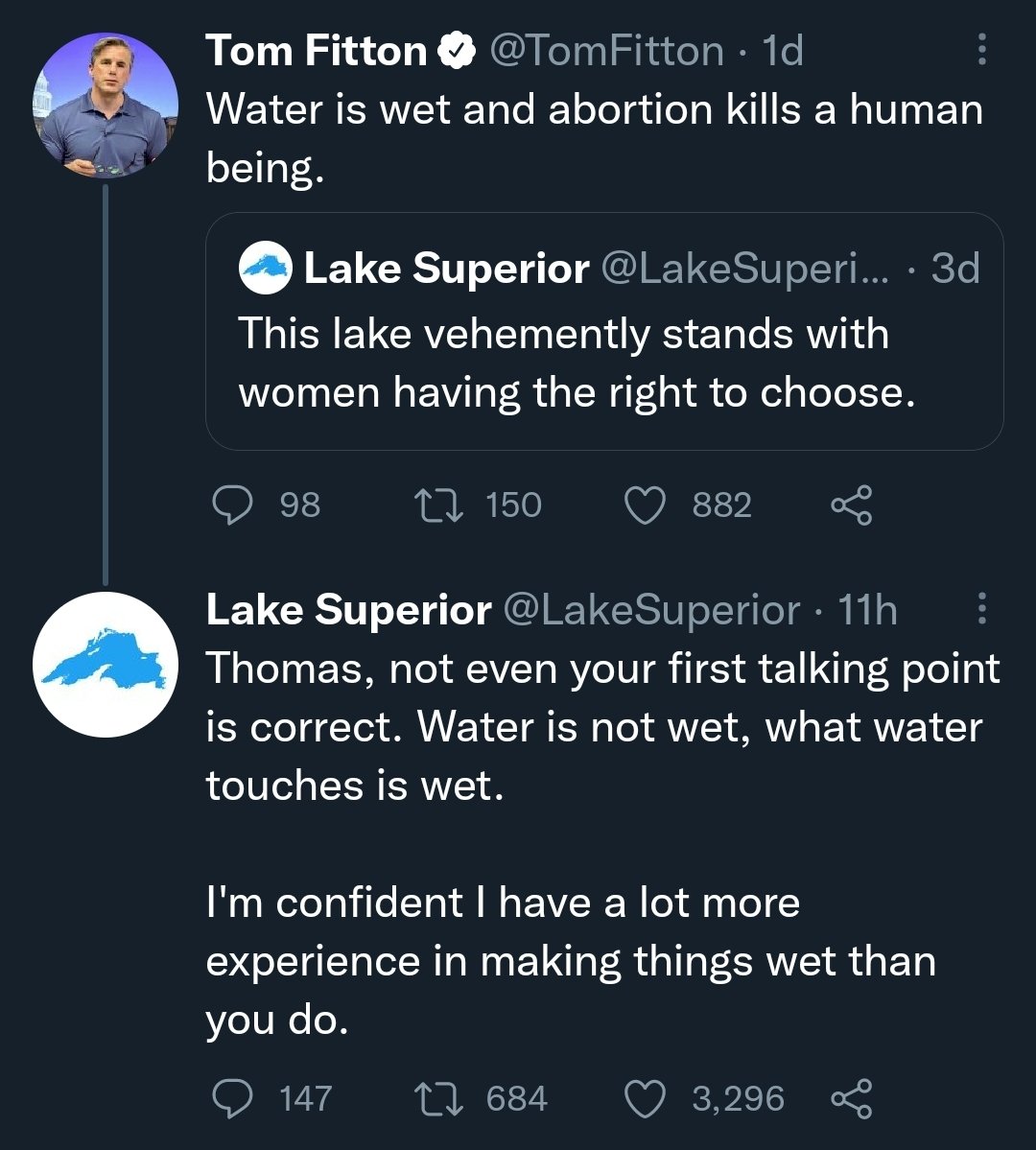Viewport: 1036px width, 1150px height.
Task: Reply to Tom Fitton's tweet
Action: click(232, 505)
